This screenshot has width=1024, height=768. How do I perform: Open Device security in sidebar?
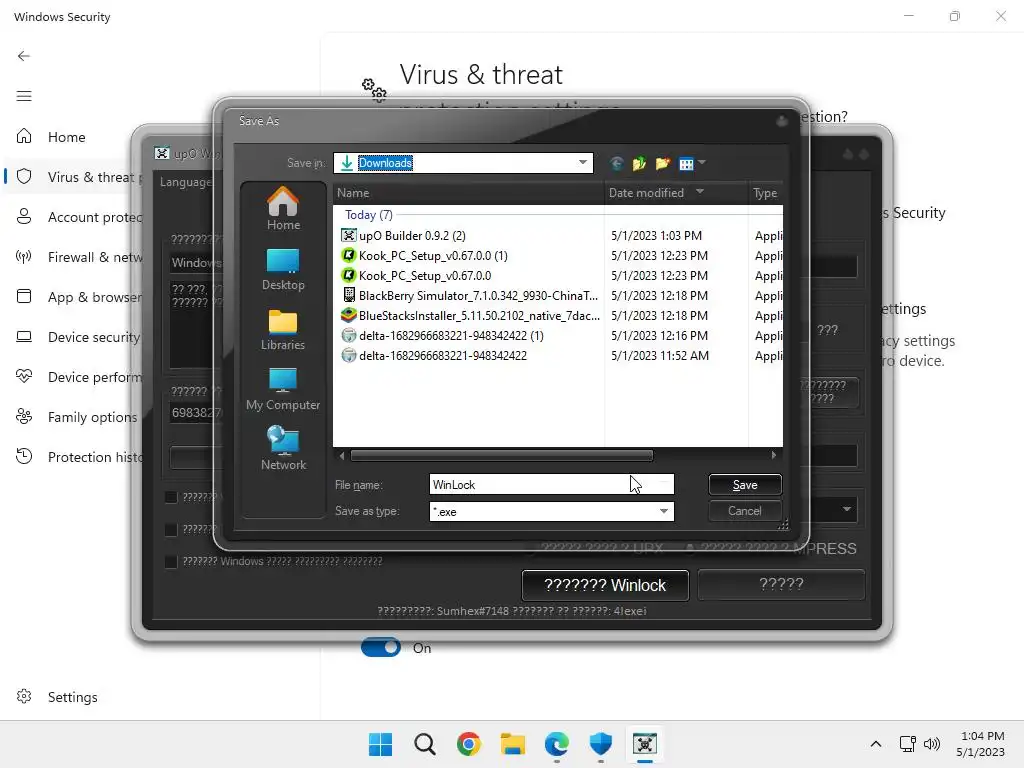click(72, 336)
